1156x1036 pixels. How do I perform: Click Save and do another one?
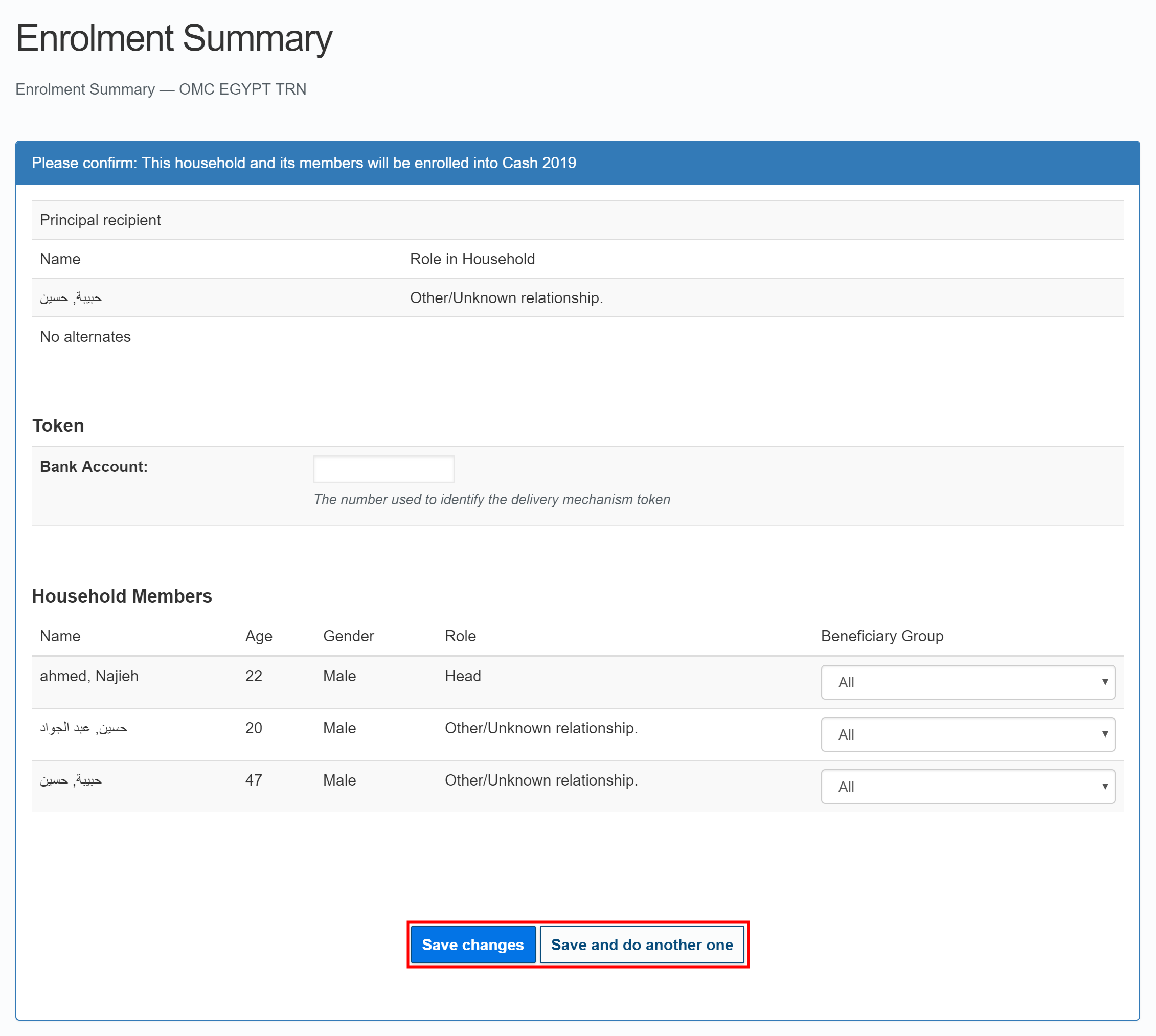(x=641, y=945)
